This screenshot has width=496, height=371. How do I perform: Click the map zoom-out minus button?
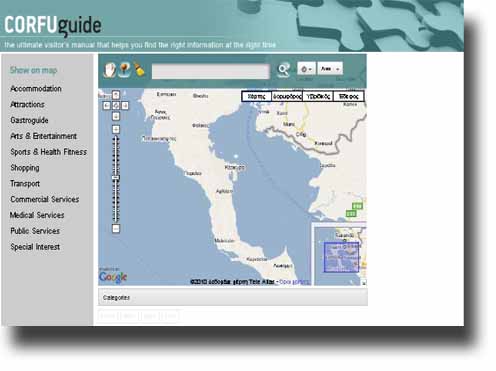pyautogui.click(x=116, y=229)
